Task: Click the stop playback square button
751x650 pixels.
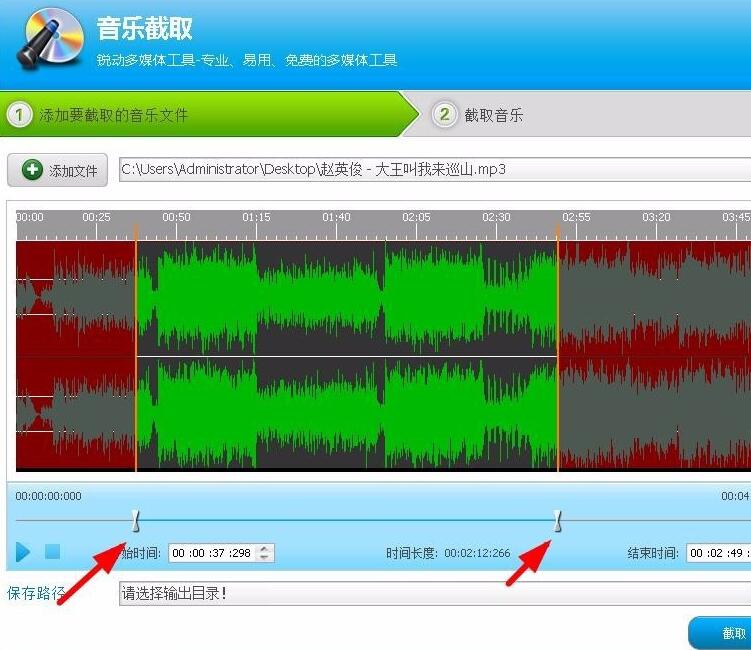Action: (53, 552)
